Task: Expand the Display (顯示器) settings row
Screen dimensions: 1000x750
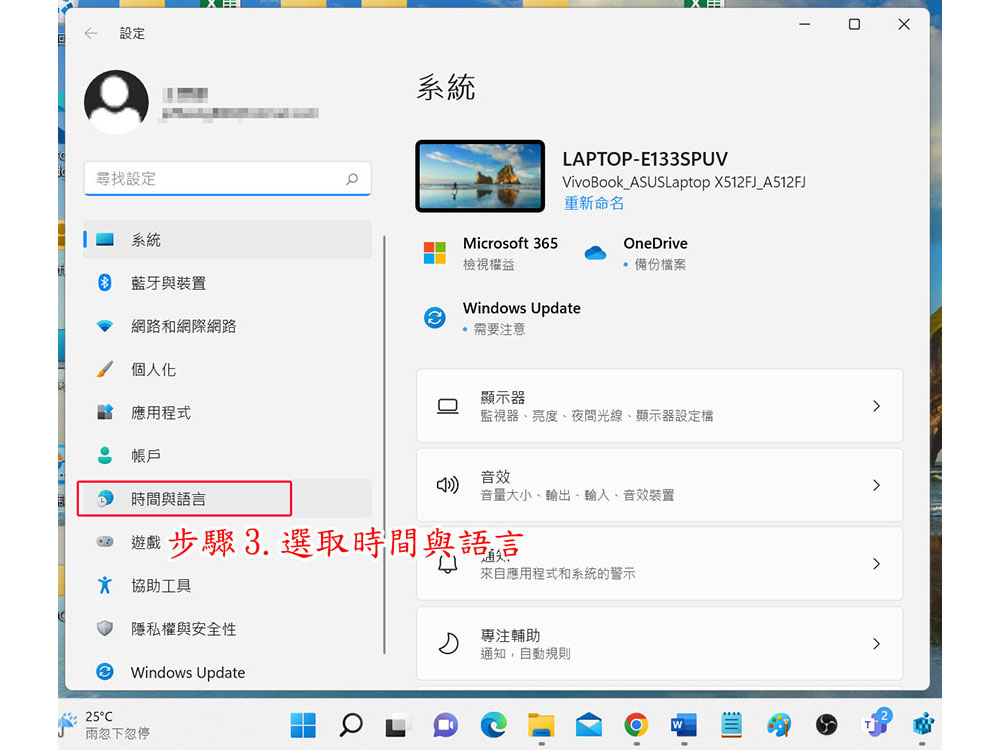Action: (x=659, y=406)
